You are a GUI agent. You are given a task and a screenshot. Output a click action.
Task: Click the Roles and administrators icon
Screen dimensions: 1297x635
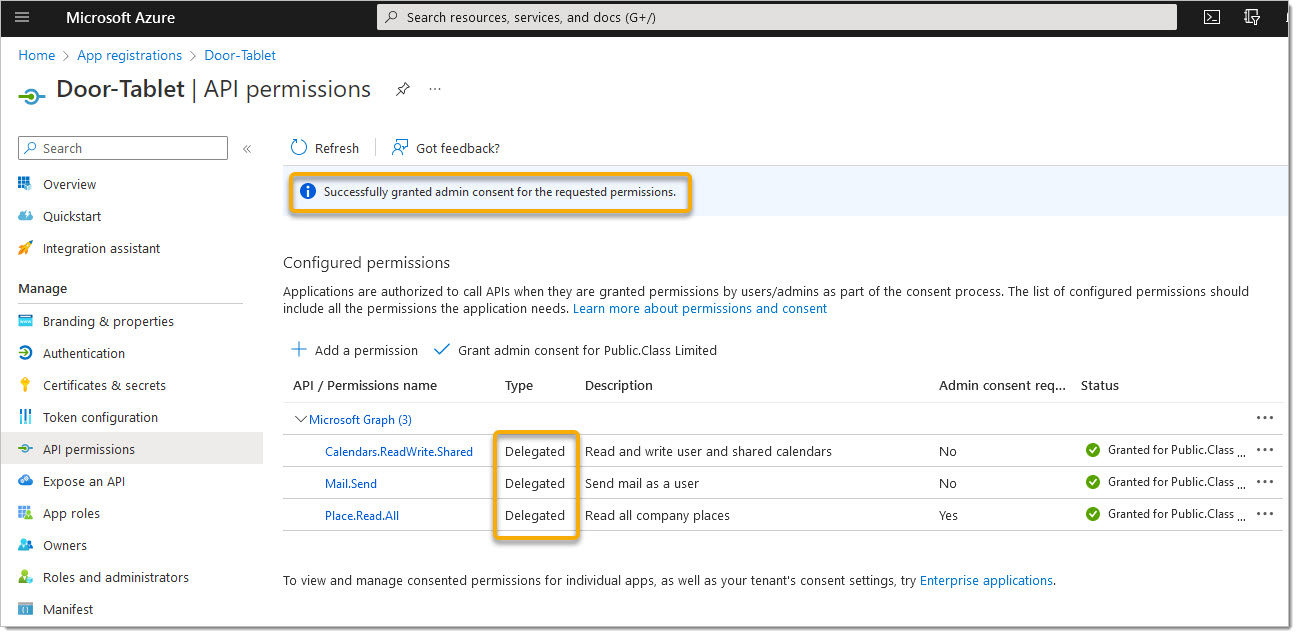[25, 577]
